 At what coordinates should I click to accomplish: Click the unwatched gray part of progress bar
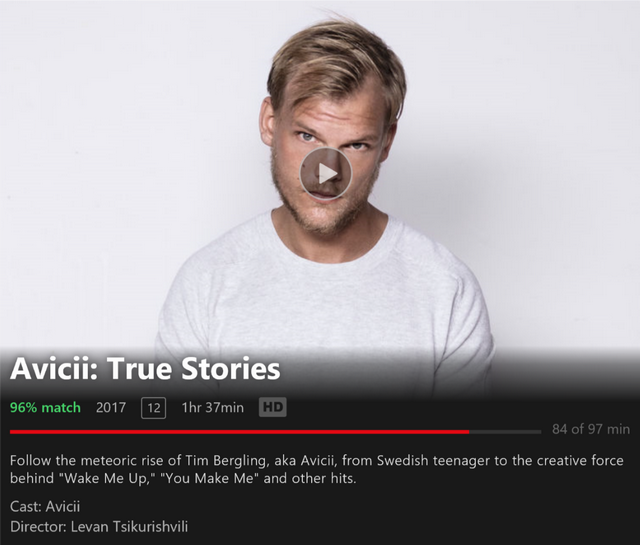coord(505,432)
